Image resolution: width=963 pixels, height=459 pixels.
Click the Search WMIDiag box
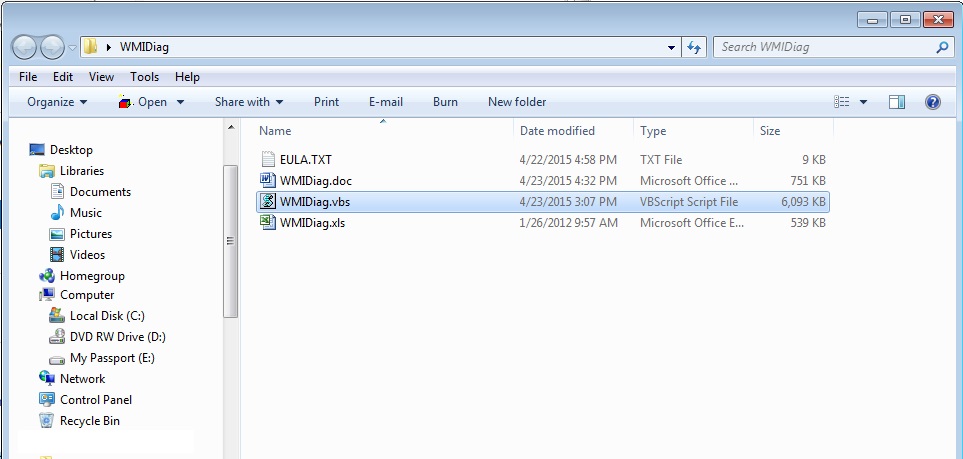pos(826,47)
